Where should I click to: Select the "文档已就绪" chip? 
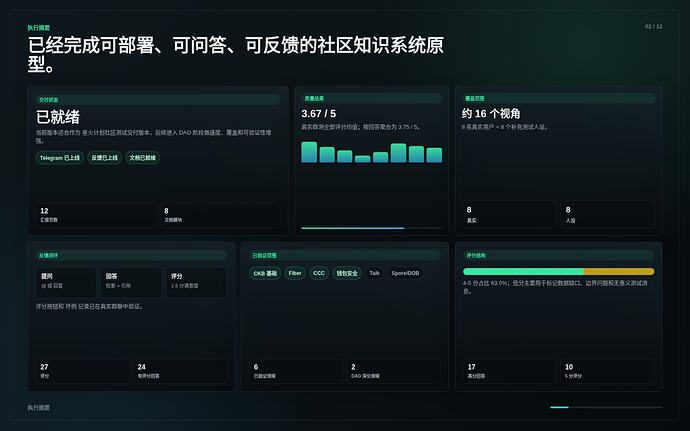142,158
